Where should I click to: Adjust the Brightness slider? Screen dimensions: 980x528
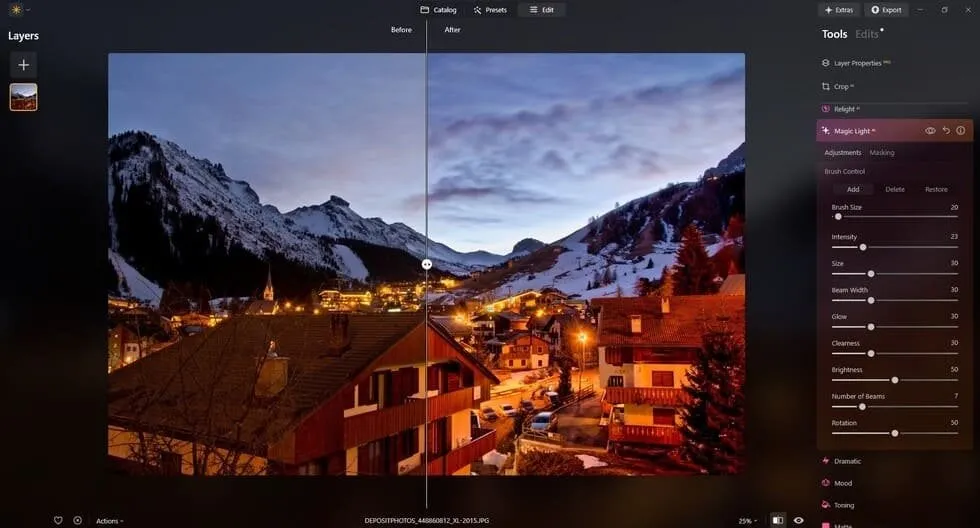pyautogui.click(x=895, y=380)
